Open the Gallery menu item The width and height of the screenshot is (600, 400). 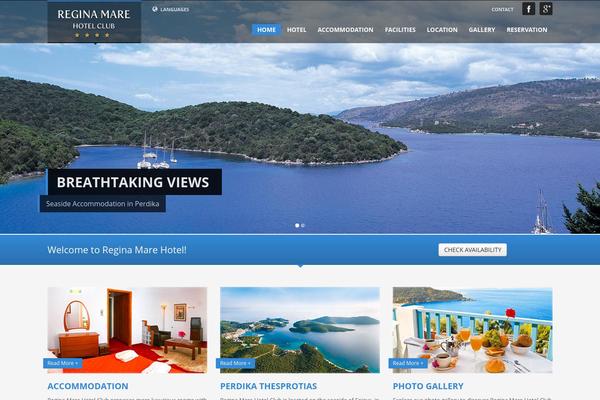482,29
